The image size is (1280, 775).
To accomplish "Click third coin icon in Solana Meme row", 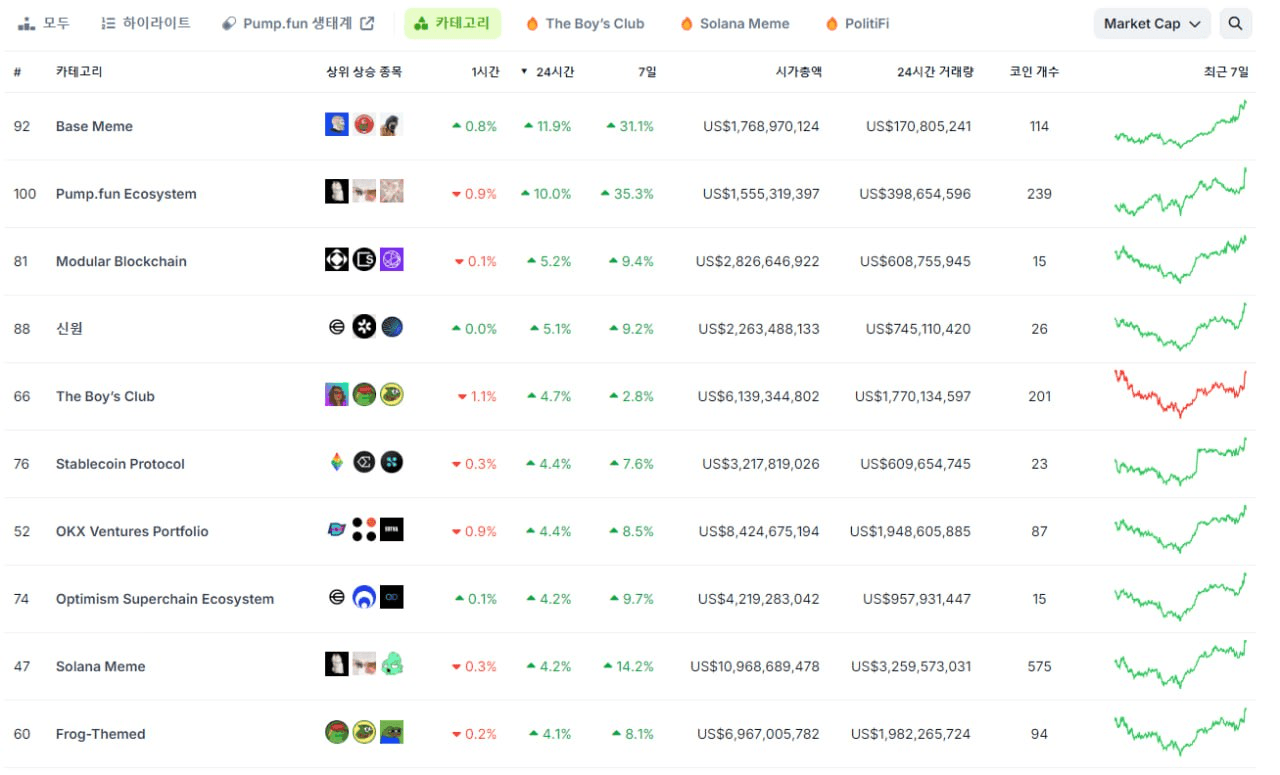I will [392, 664].
